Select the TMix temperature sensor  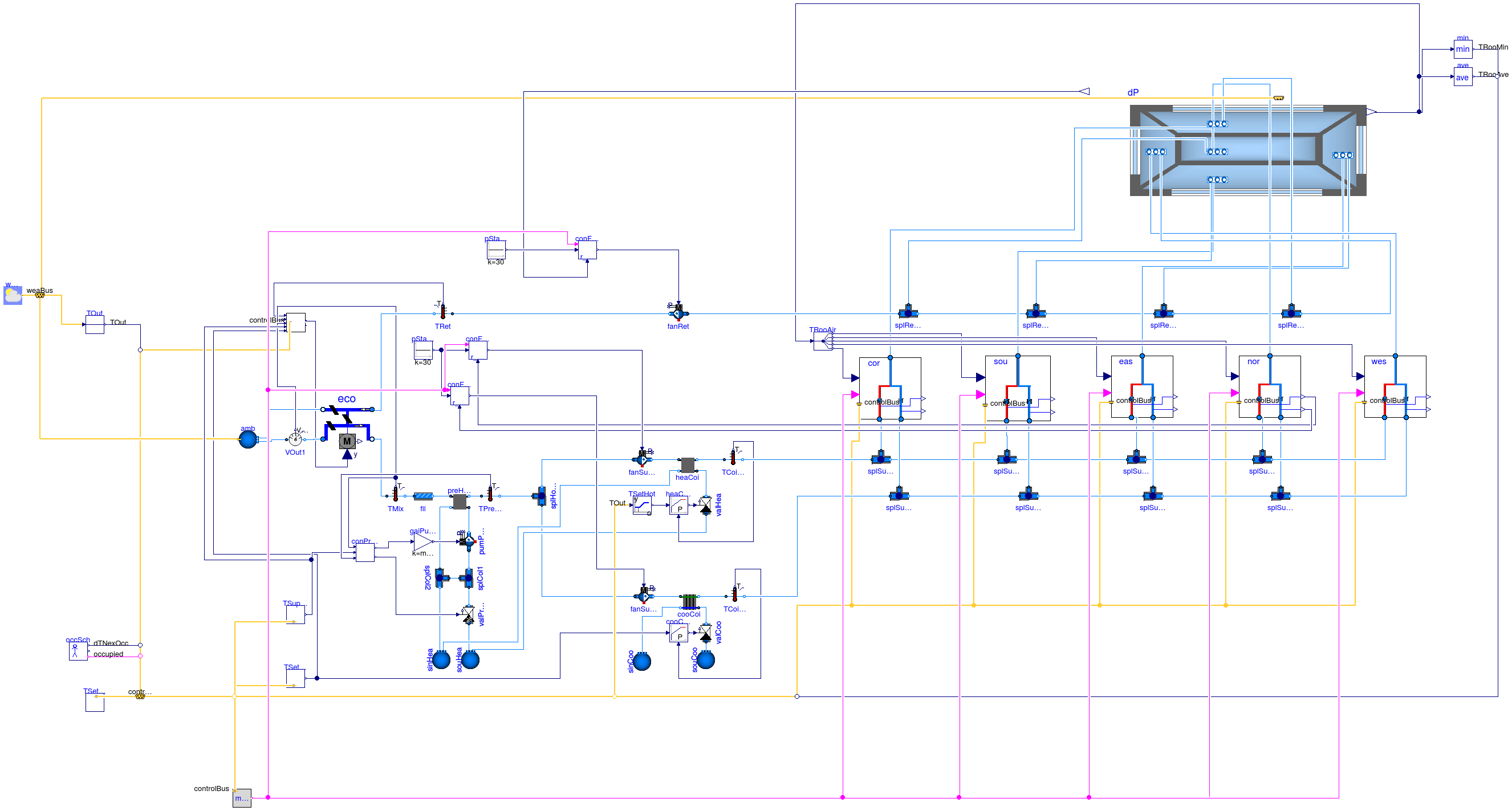coord(395,495)
